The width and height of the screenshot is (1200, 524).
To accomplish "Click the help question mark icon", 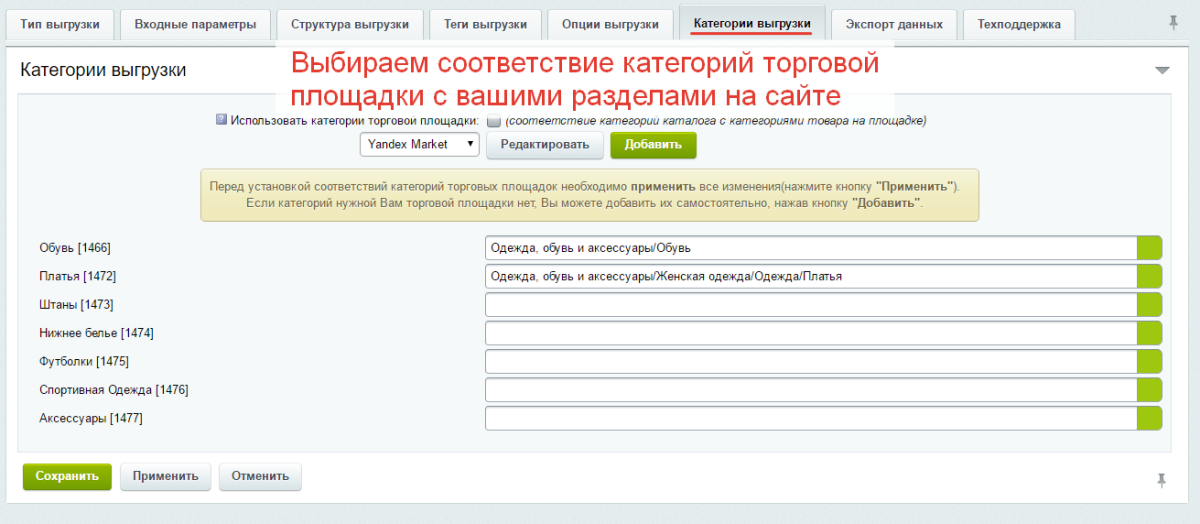I will click(x=221, y=120).
